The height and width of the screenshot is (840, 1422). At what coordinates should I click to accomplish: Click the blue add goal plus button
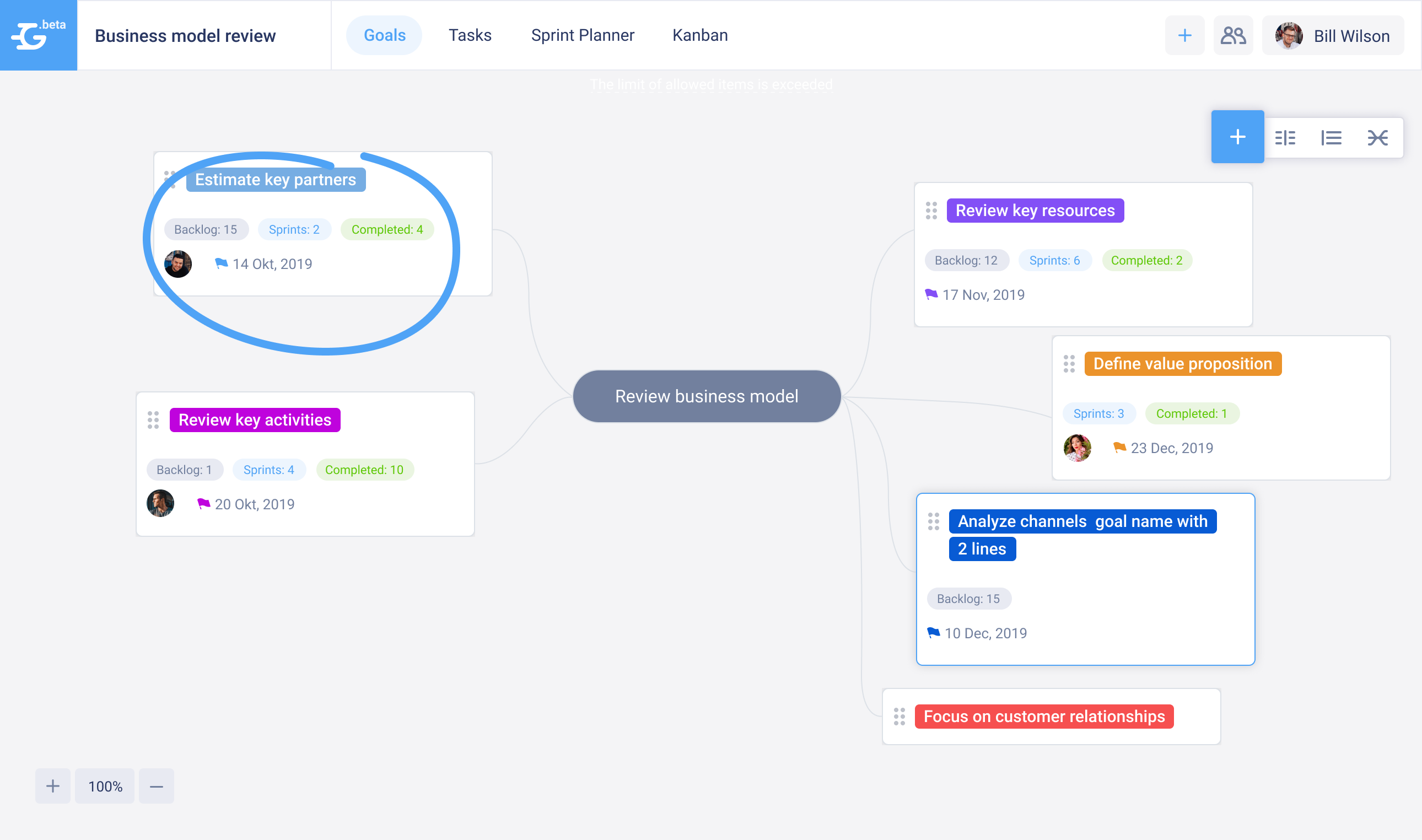[1237, 137]
